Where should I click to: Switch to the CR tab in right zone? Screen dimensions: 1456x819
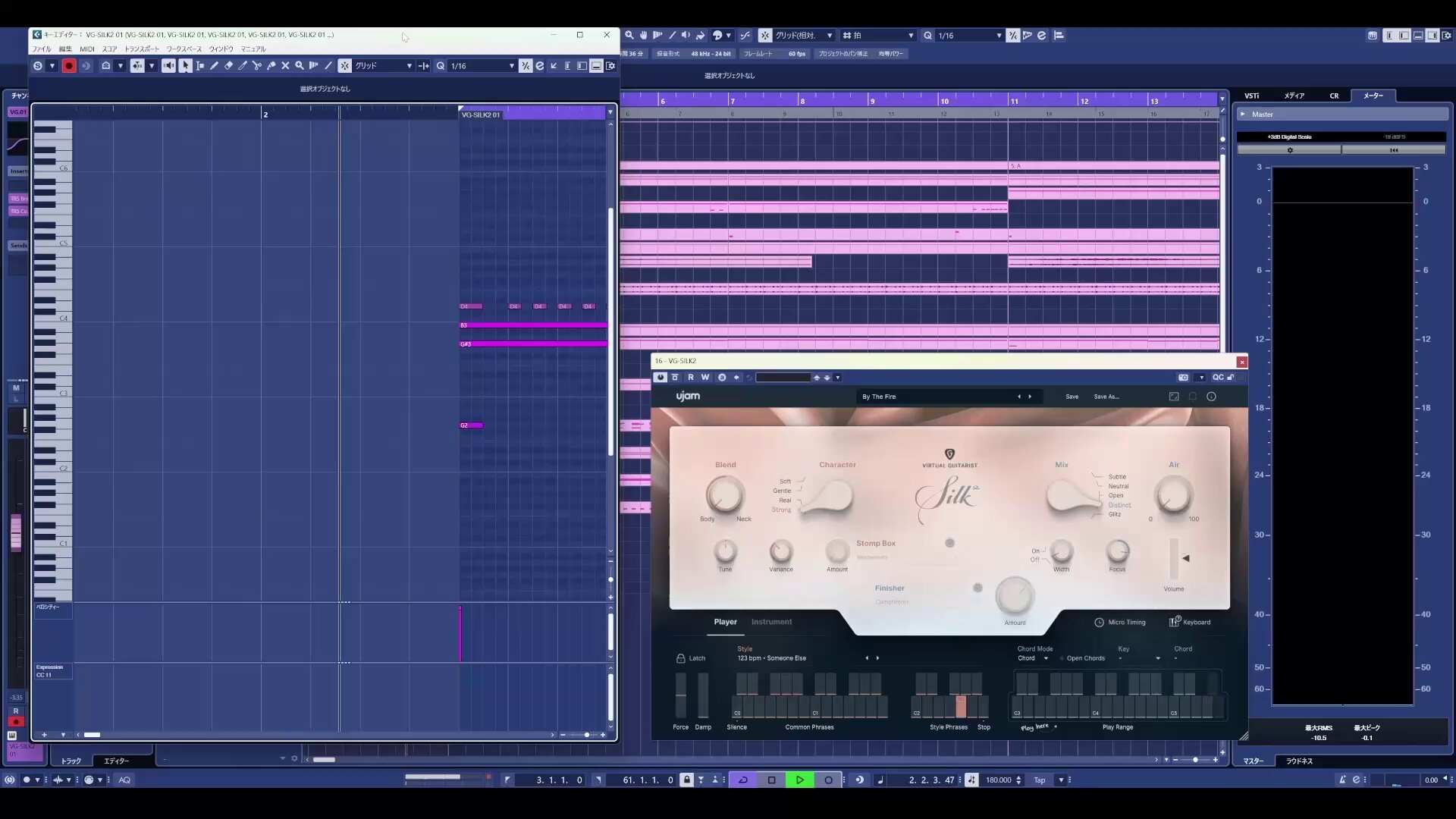click(1334, 96)
